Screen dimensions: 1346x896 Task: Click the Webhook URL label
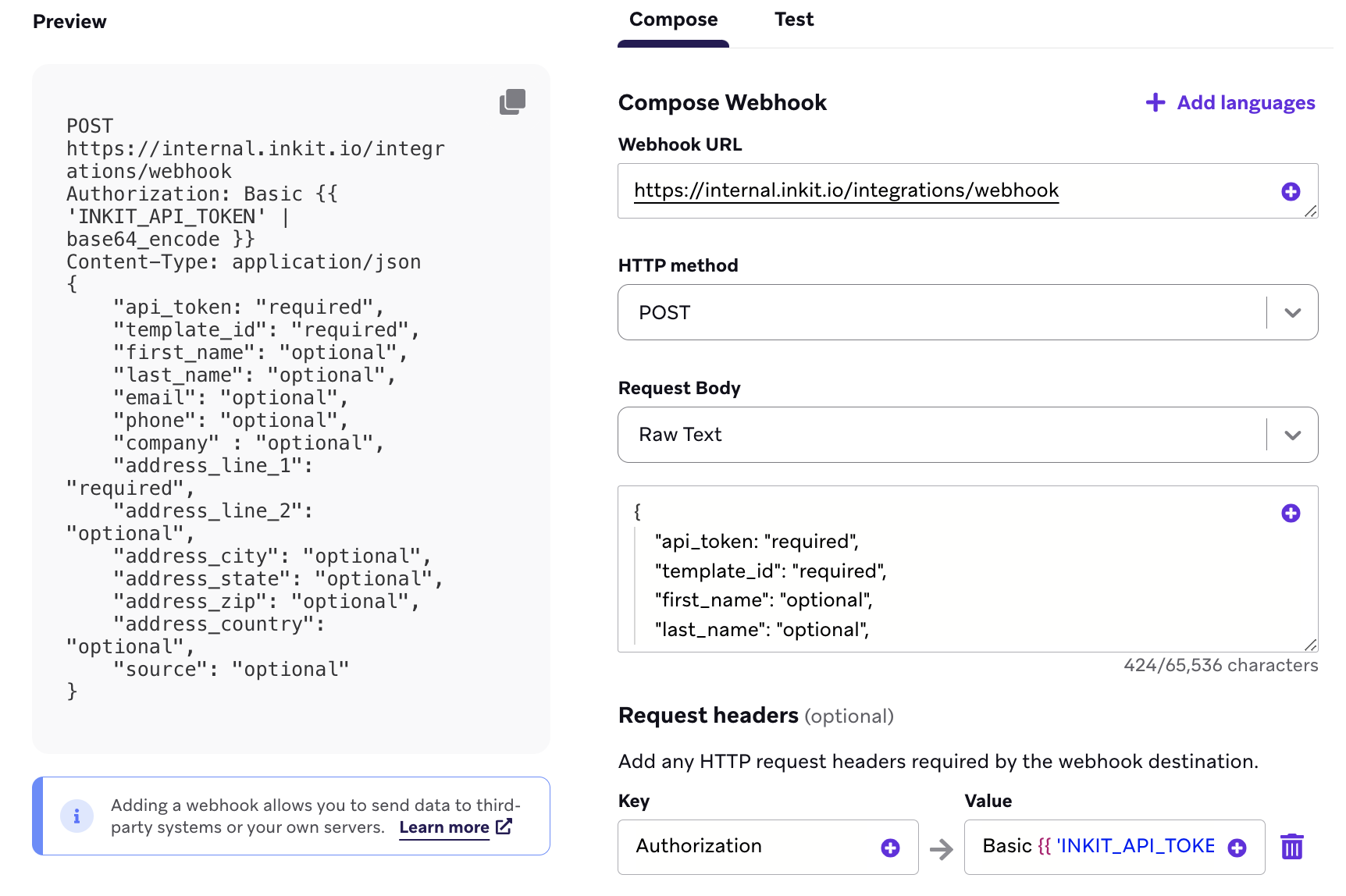click(x=680, y=144)
